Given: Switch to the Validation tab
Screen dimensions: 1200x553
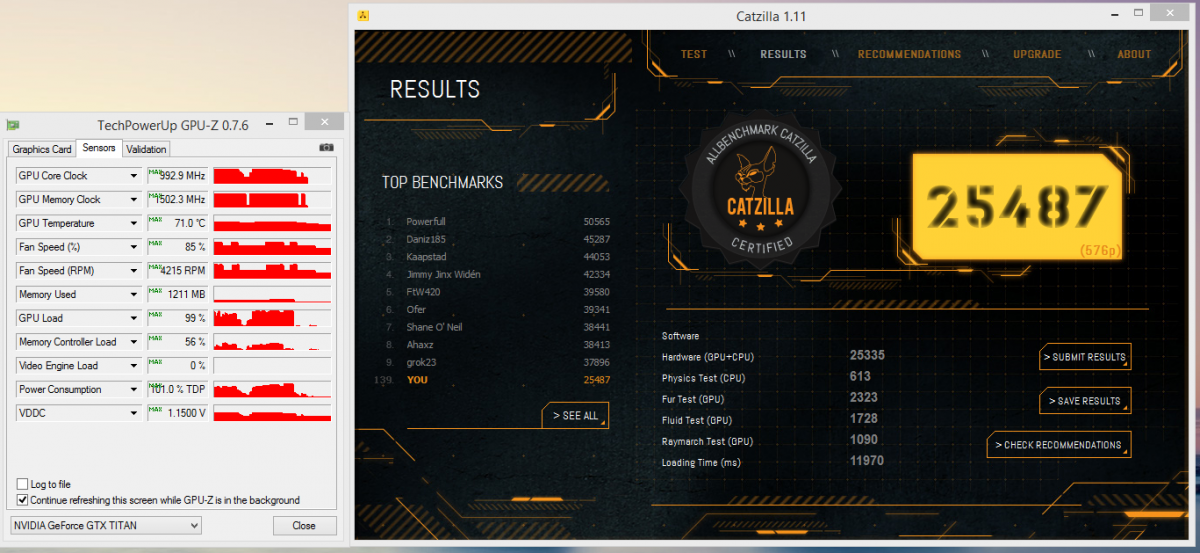Looking at the screenshot, I should (147, 149).
